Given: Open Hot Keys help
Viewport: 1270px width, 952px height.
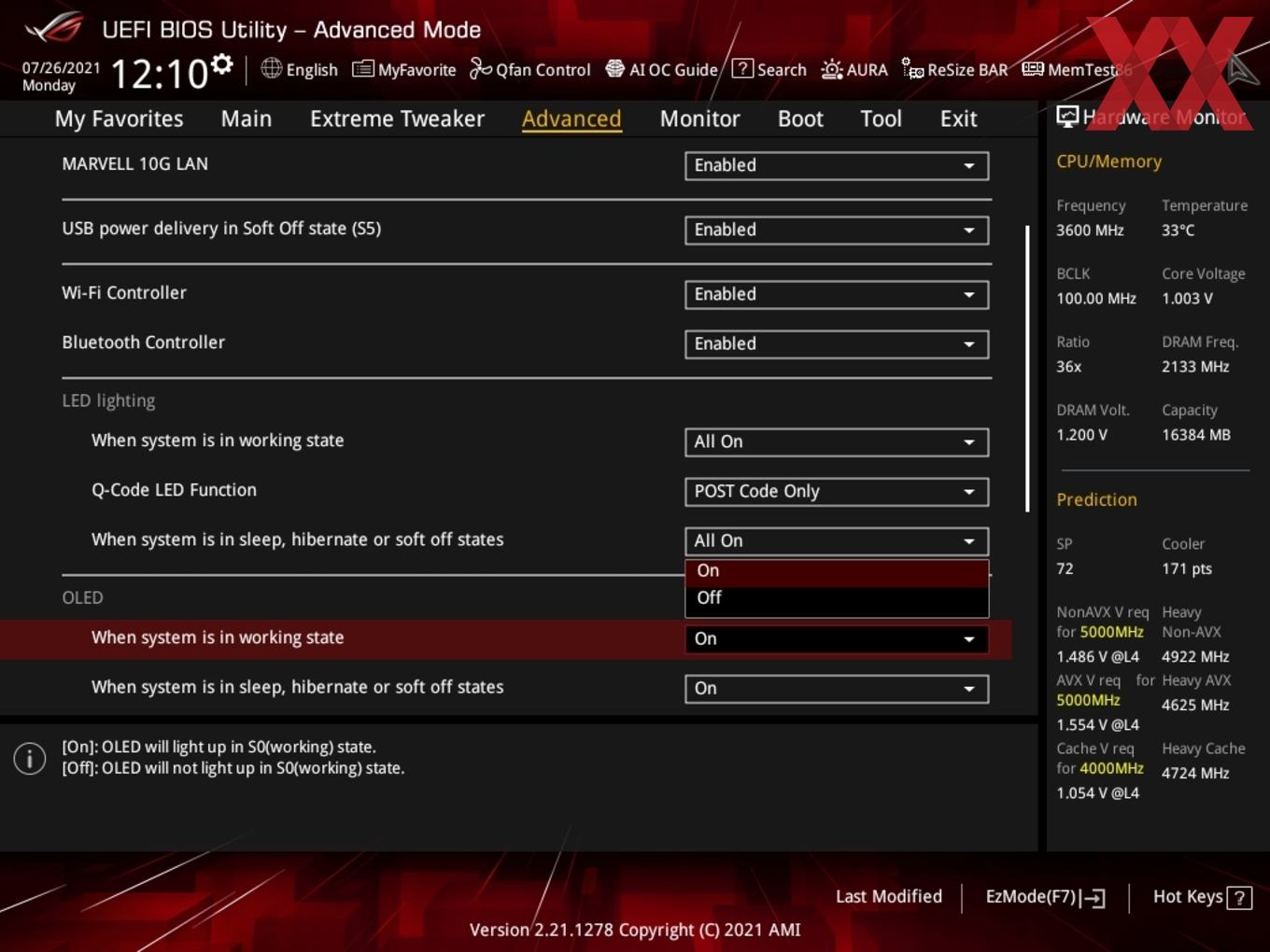Looking at the screenshot, I should tap(1202, 897).
